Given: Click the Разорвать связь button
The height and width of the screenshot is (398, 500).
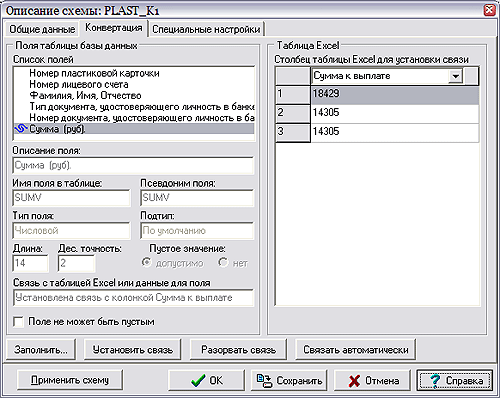Looking at the screenshot, I should (238, 350).
